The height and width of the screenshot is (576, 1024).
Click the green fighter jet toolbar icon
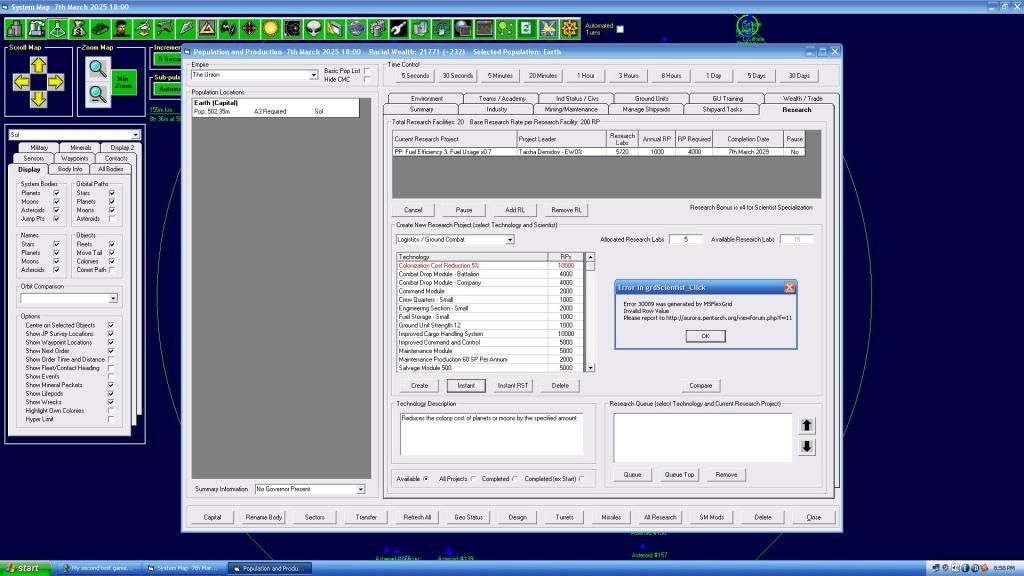click(164, 29)
